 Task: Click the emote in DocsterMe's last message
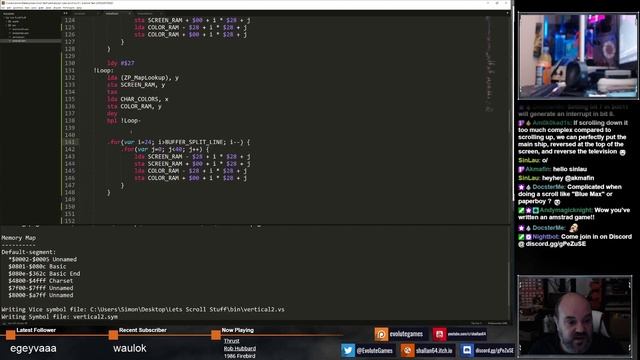pos(573,228)
